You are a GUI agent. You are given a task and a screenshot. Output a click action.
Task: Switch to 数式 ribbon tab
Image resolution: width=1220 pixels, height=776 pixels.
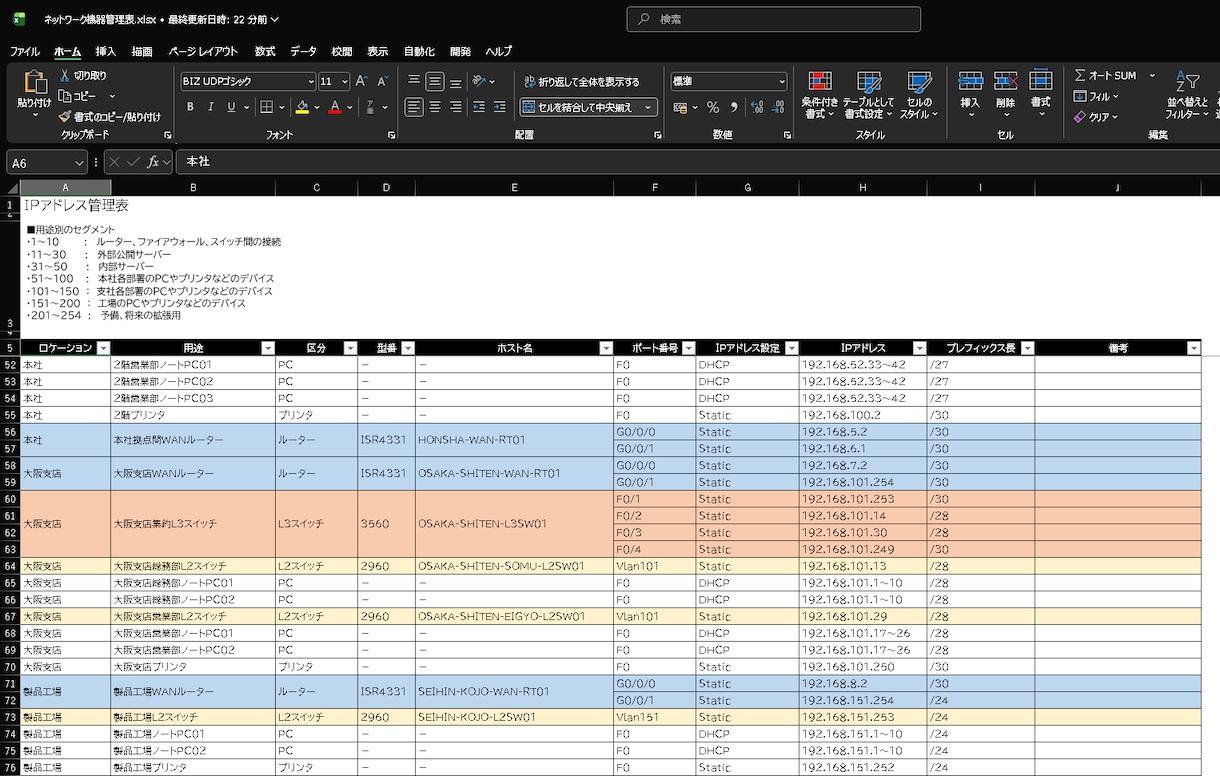265,51
